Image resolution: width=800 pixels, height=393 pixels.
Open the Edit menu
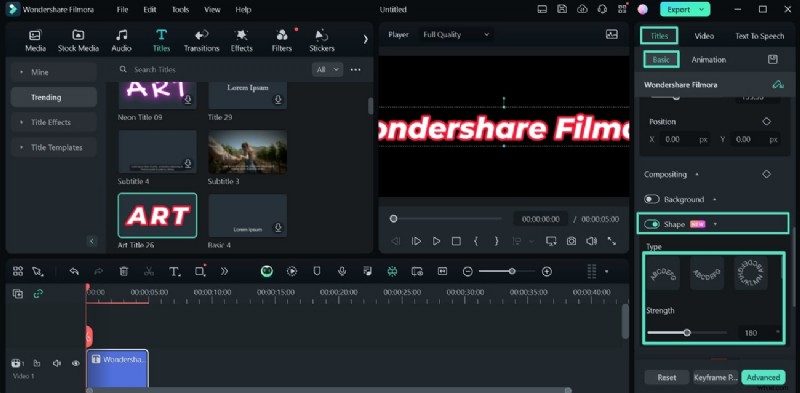(150, 10)
